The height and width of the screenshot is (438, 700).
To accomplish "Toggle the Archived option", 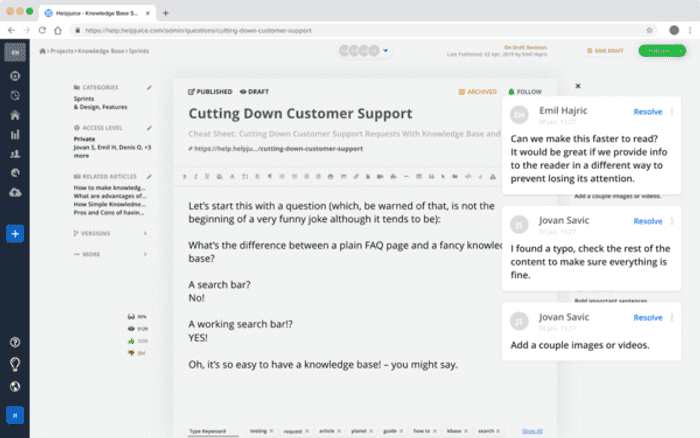I will pyautogui.click(x=476, y=91).
